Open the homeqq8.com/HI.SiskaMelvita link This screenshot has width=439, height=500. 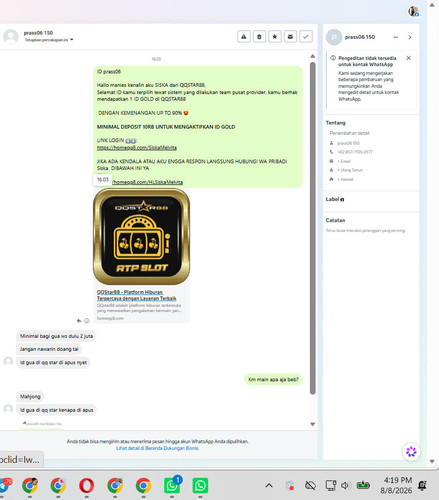(x=147, y=182)
